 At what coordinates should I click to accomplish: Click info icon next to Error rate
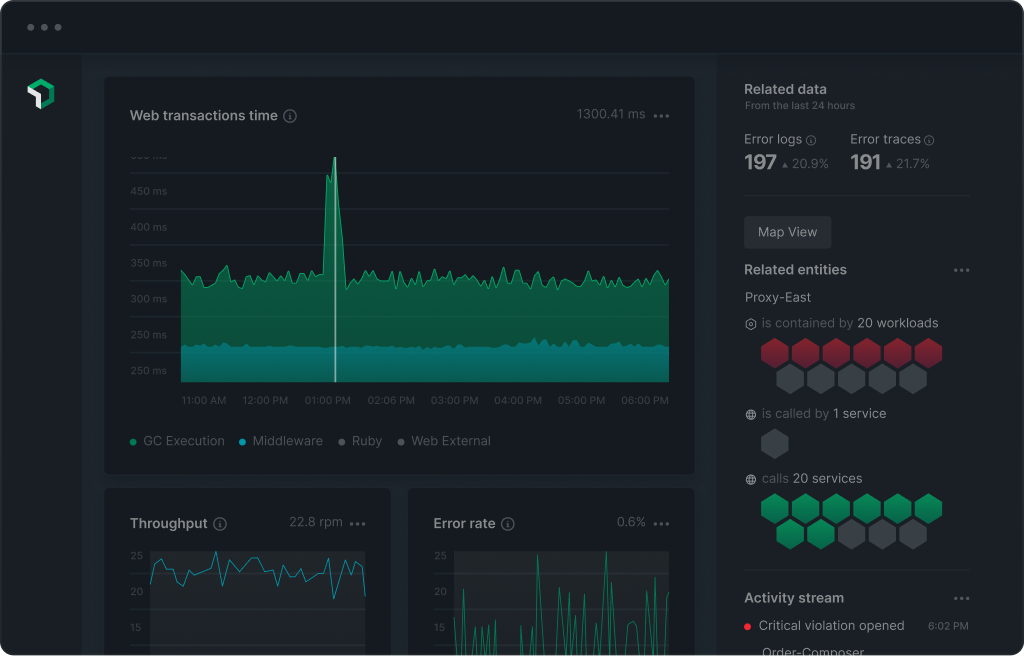(508, 524)
